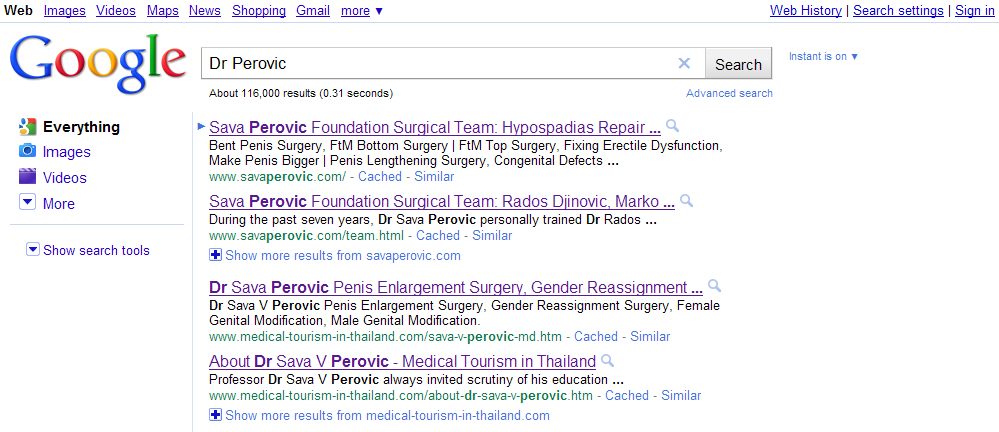Click preview magnifier beside Rados Djinovic result
Image resolution: width=999 pixels, height=432 pixels.
[687, 202]
